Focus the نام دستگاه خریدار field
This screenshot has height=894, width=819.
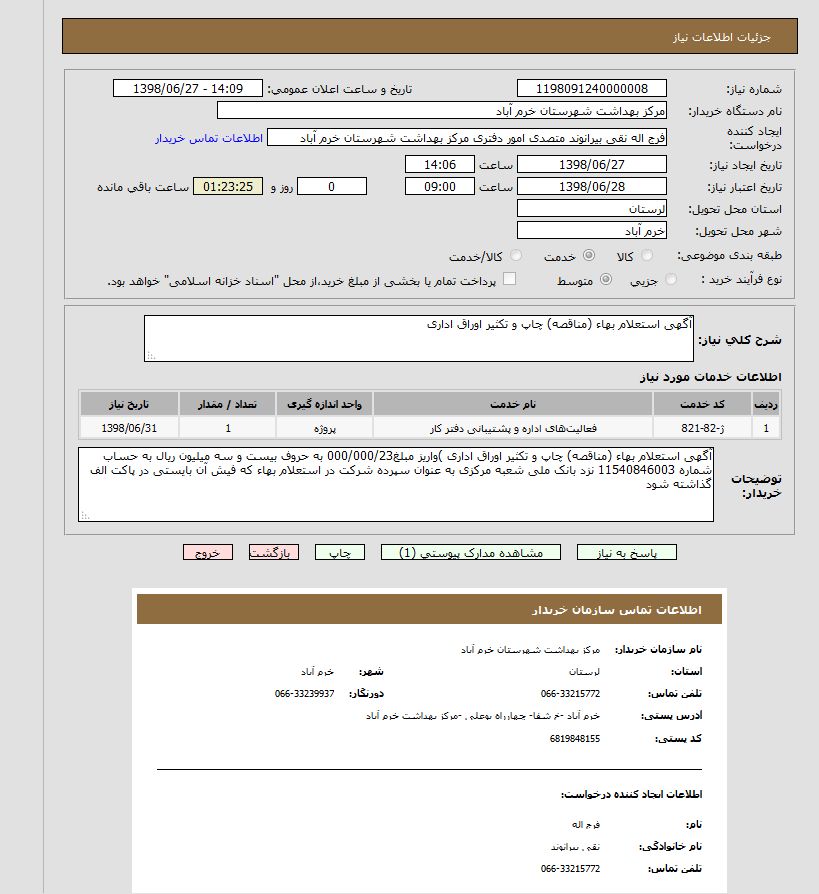click(x=441, y=111)
